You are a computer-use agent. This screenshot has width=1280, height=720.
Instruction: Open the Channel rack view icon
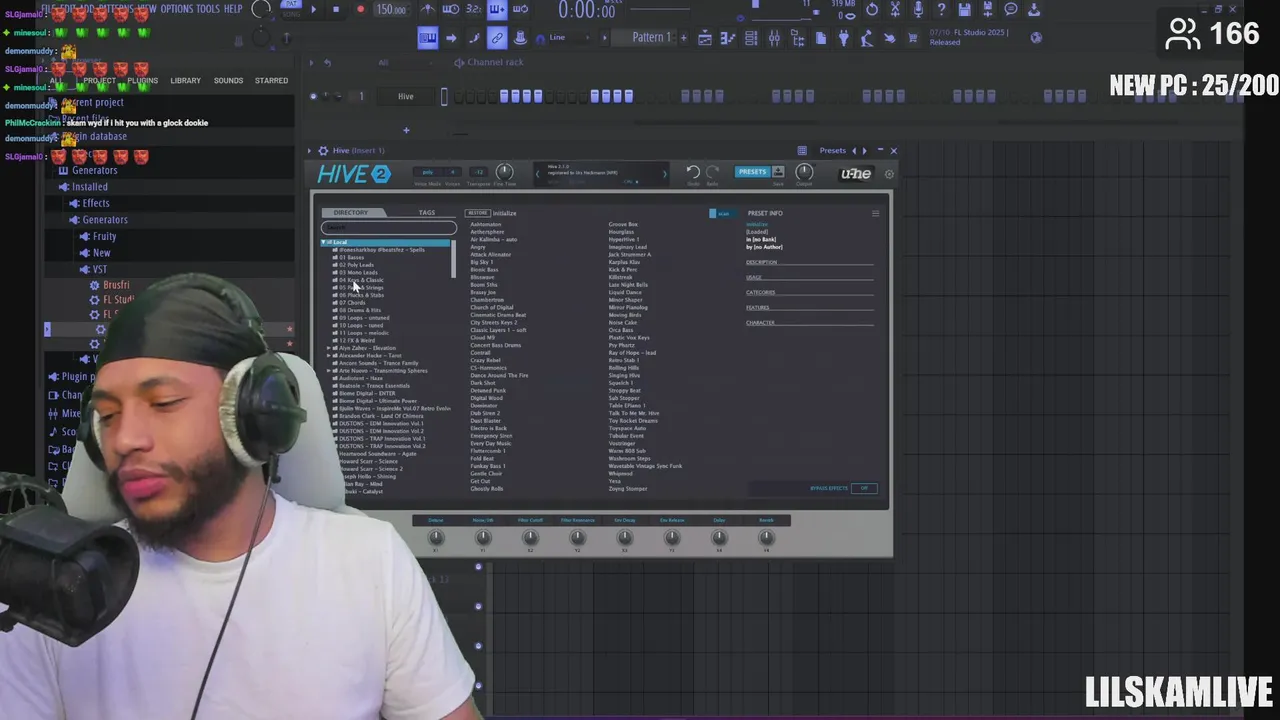click(751, 38)
